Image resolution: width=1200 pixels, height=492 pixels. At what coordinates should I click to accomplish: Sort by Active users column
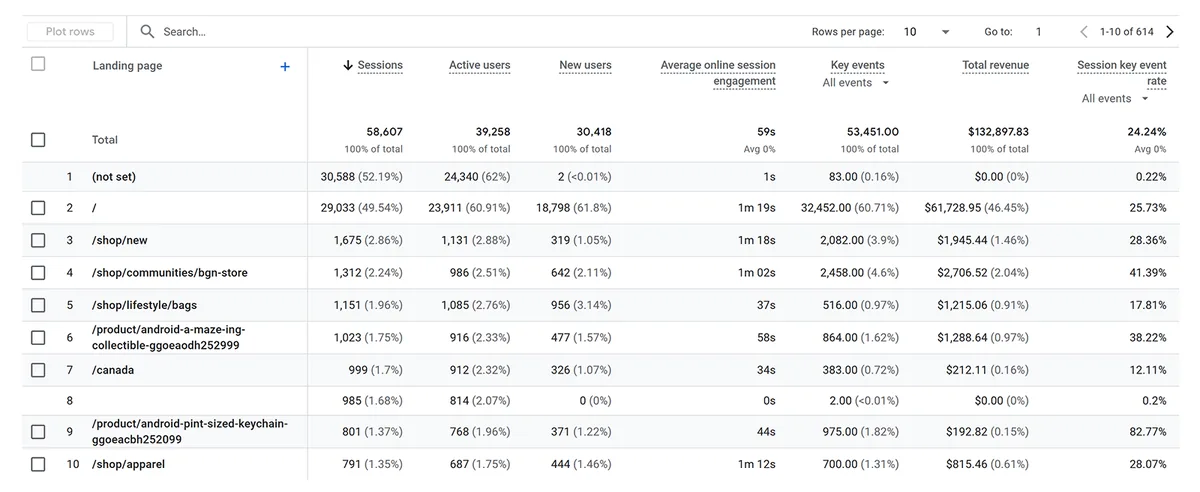pyautogui.click(x=480, y=65)
